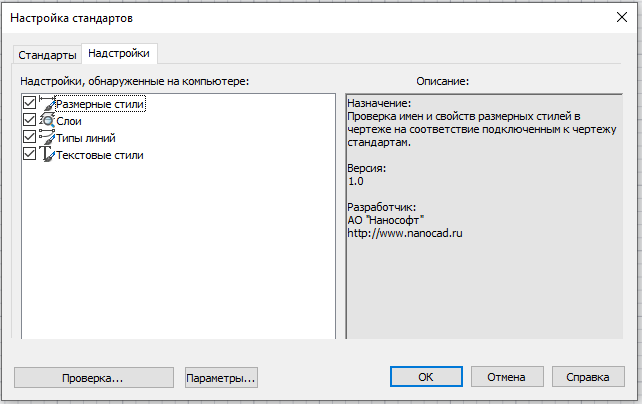Screen dimensions: 642x404
Task: Click the Размерные стили dimension icon
Action: (46, 103)
